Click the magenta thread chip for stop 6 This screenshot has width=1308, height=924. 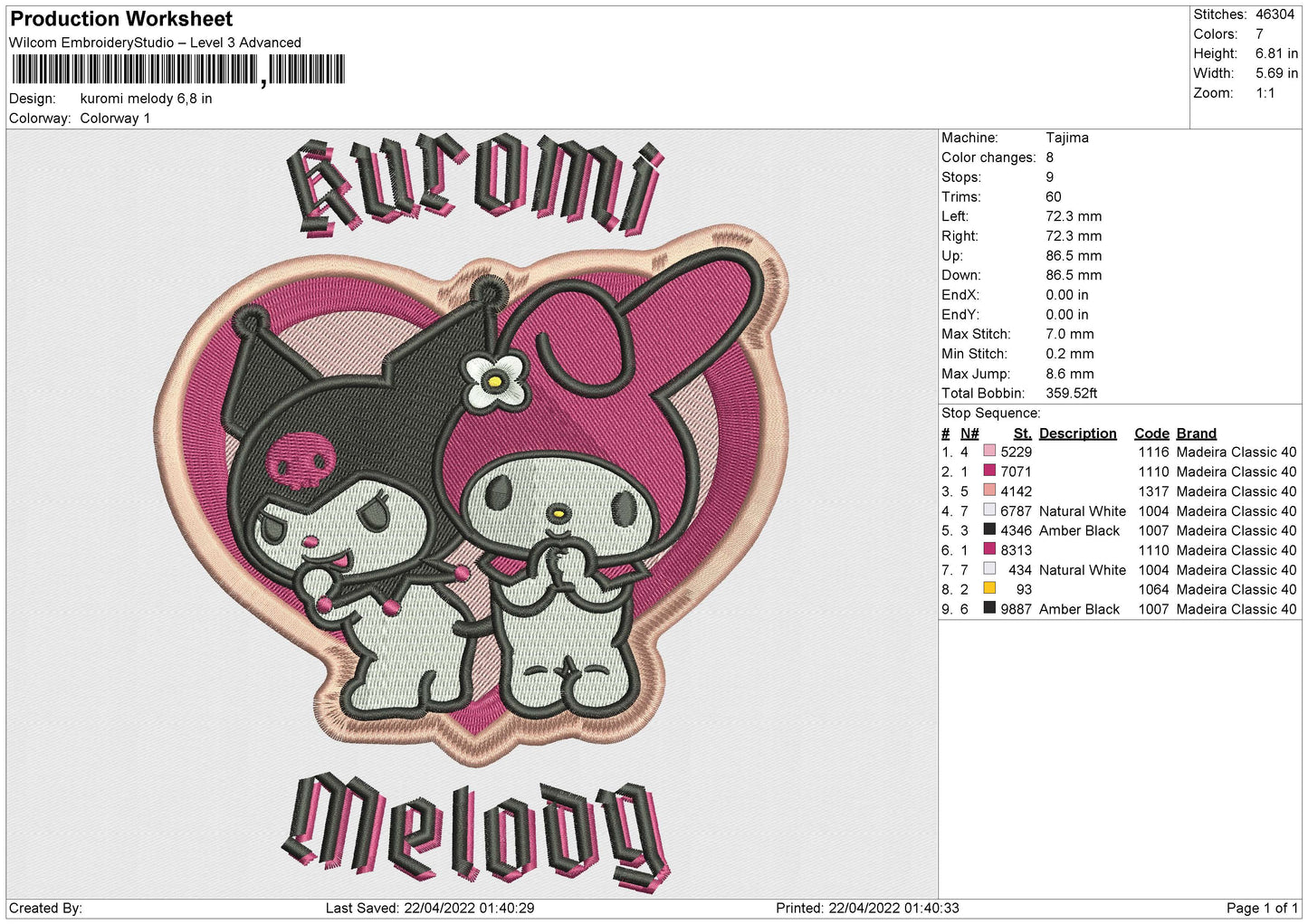click(x=990, y=550)
